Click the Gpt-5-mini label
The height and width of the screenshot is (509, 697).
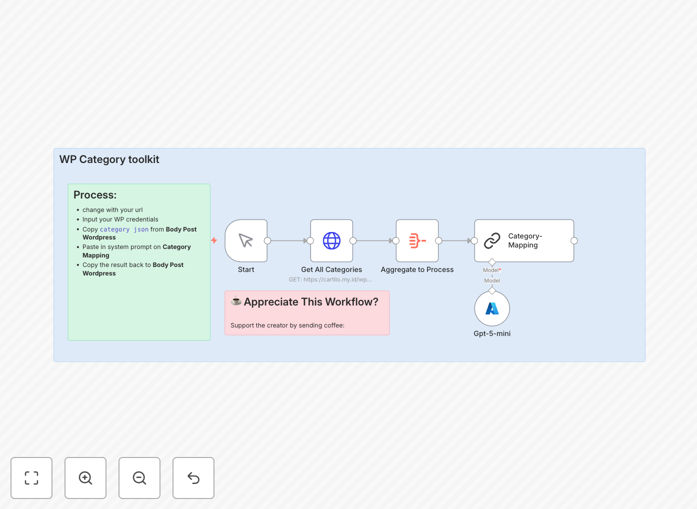[x=492, y=333]
